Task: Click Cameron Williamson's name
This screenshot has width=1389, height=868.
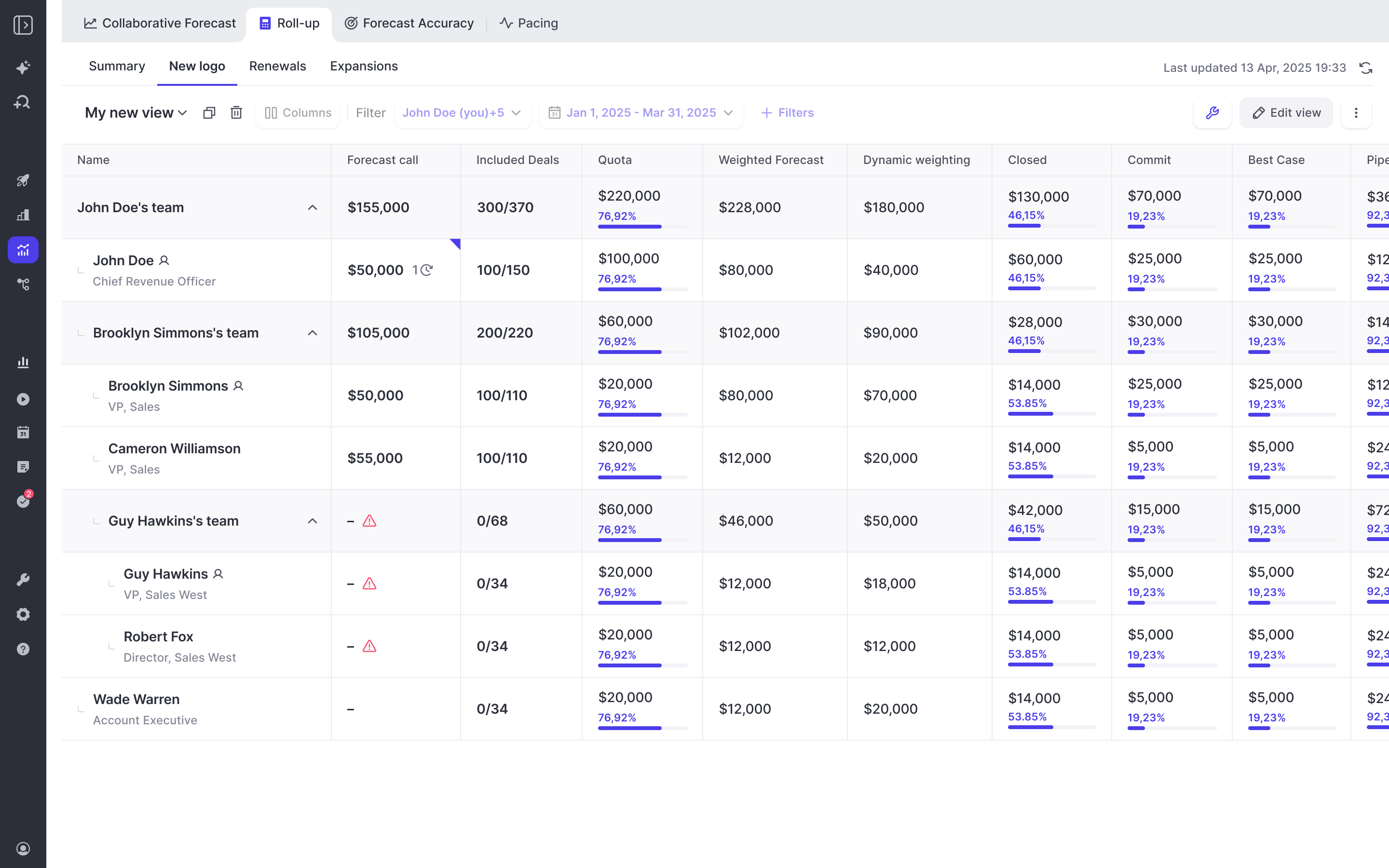Action: point(174,448)
